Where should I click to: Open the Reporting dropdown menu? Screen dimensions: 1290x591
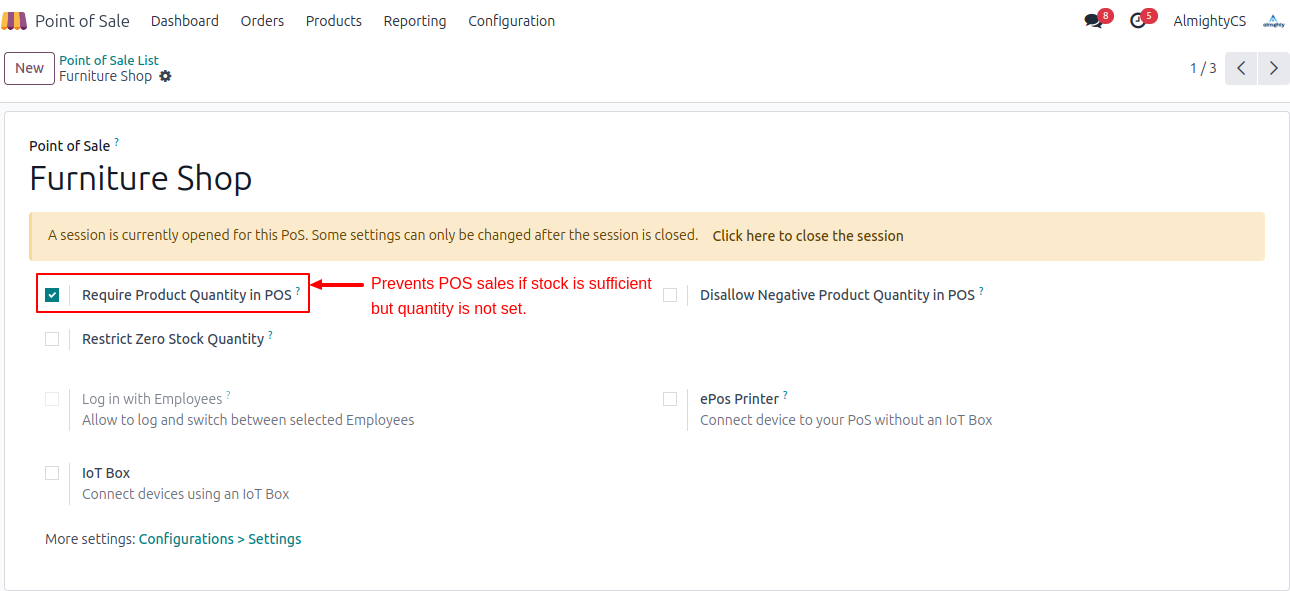[x=415, y=21]
